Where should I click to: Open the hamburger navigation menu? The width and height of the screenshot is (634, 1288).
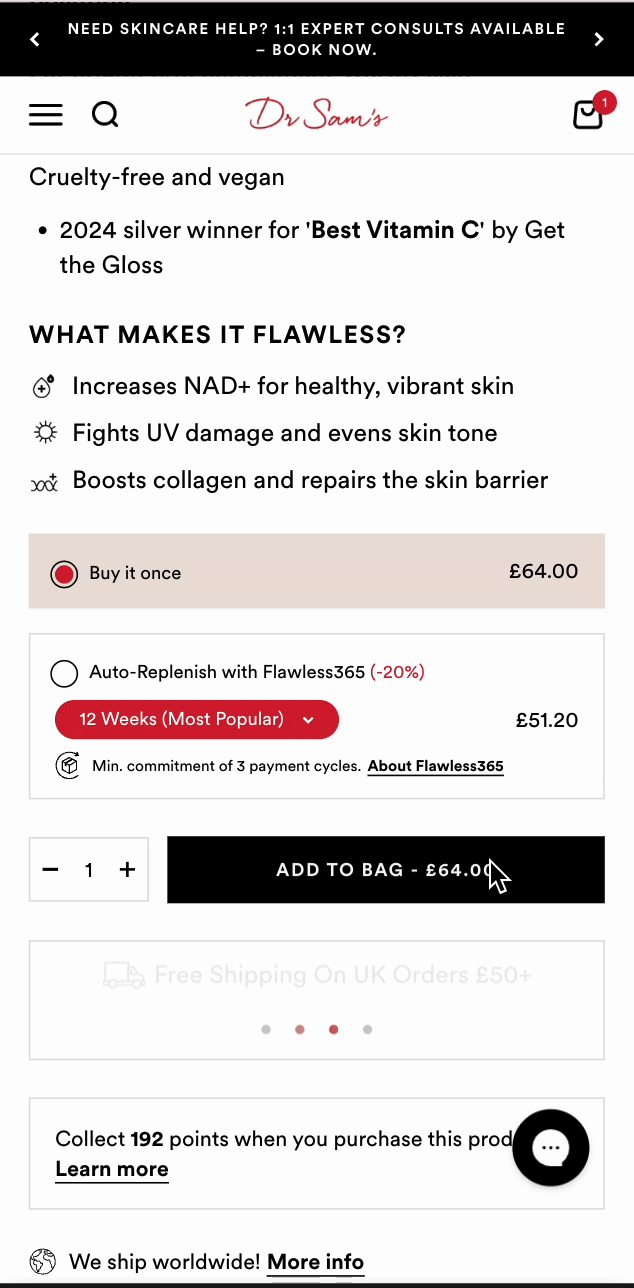tap(46, 115)
